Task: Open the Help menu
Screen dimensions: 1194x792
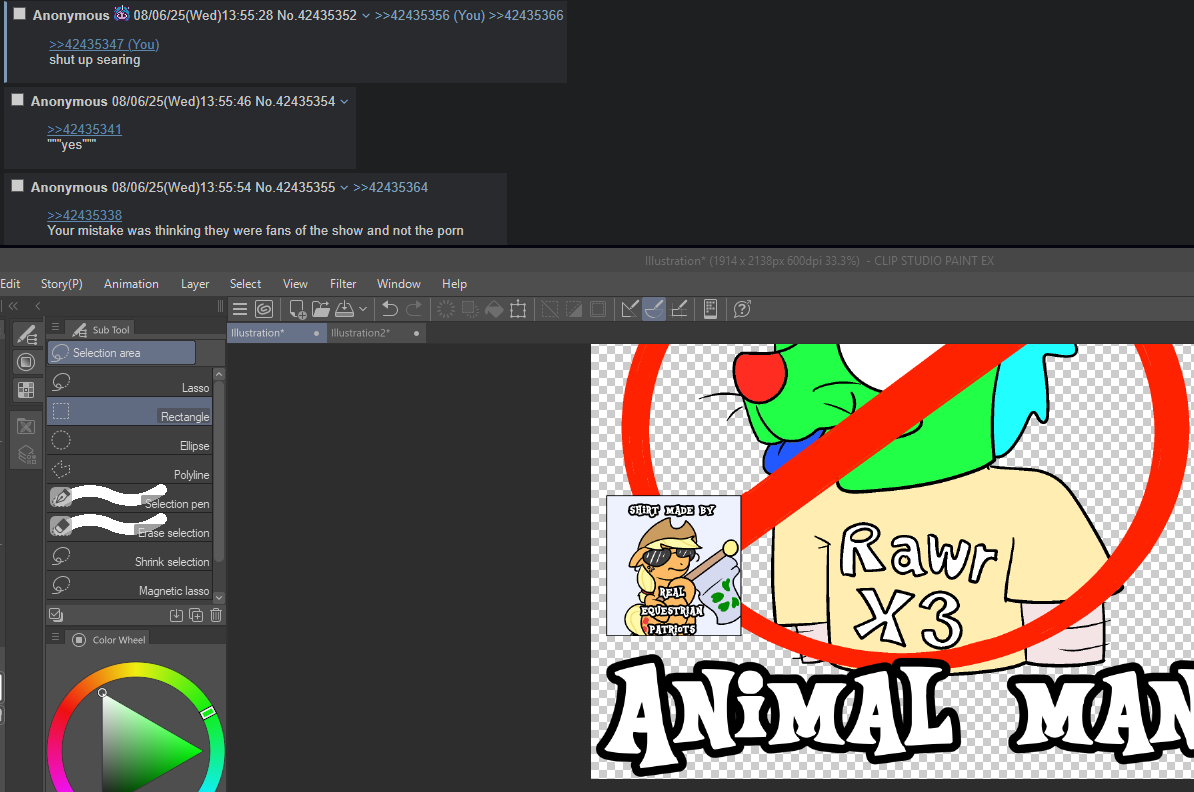Action: point(455,284)
